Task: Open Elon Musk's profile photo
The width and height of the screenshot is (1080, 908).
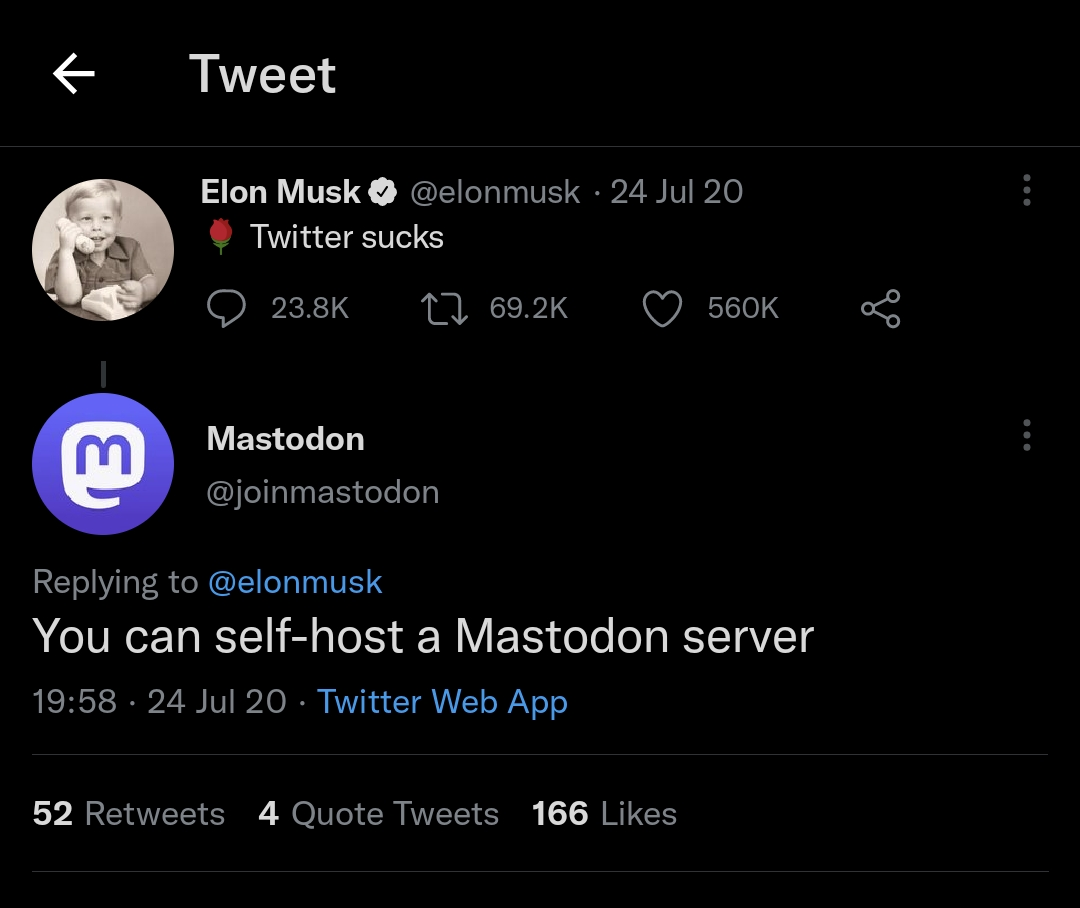Action: click(x=103, y=249)
